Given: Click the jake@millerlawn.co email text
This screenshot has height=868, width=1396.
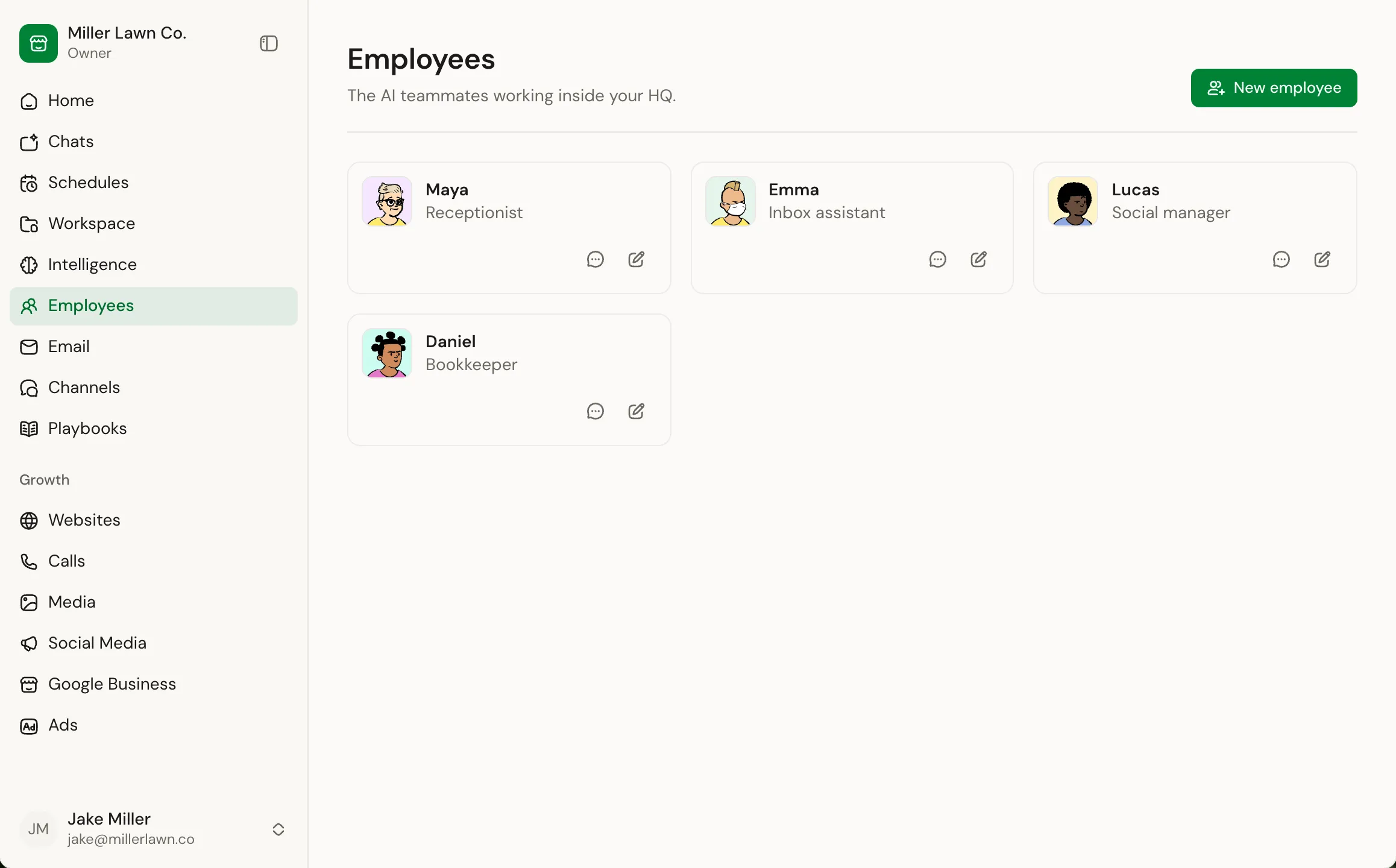Looking at the screenshot, I should click(131, 839).
